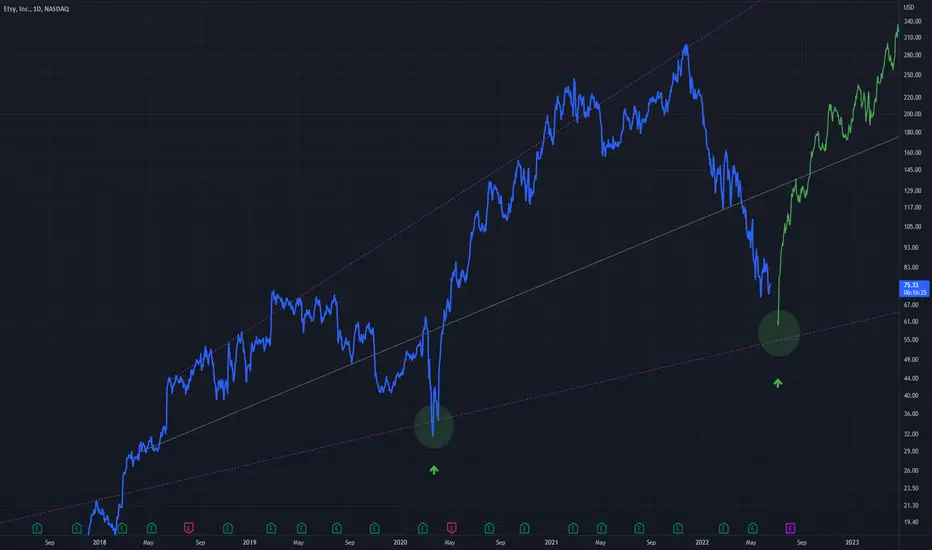Open the February 2022 green earnings marker

pyautogui.click(x=723, y=528)
